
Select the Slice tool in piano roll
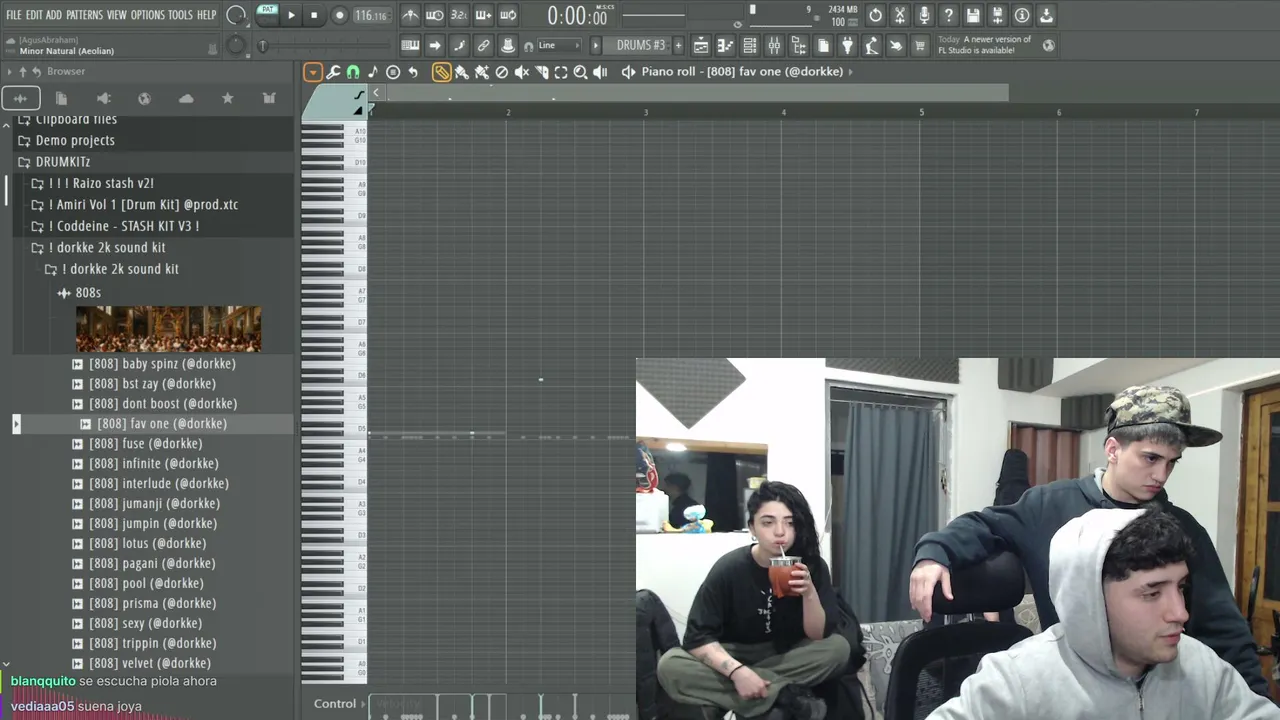tap(541, 72)
